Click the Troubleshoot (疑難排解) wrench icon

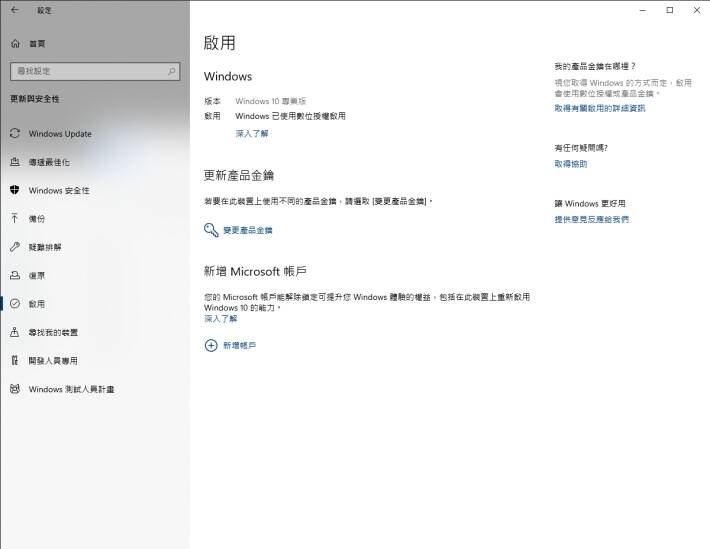pos(15,247)
